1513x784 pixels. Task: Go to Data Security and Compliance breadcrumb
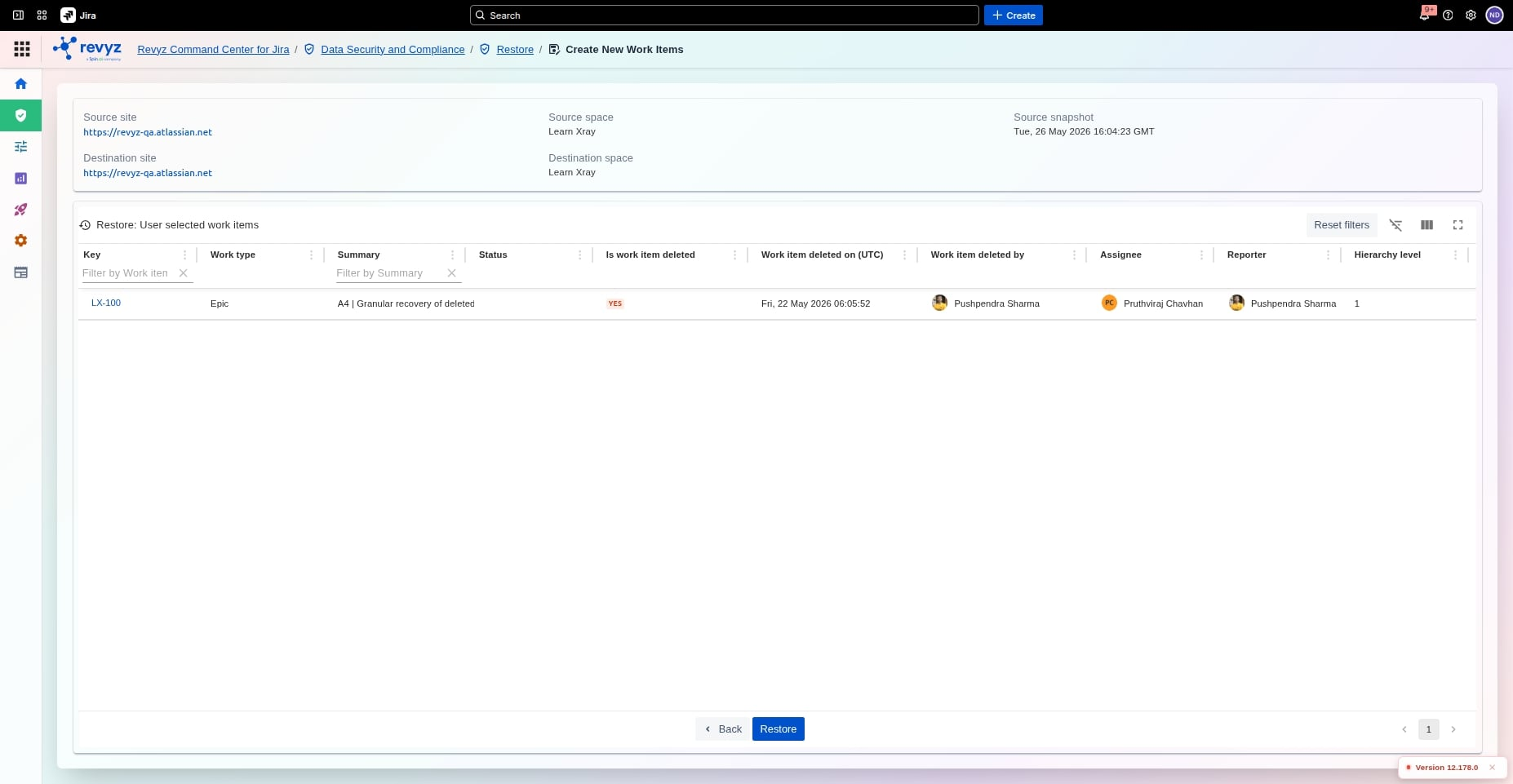[x=393, y=50]
